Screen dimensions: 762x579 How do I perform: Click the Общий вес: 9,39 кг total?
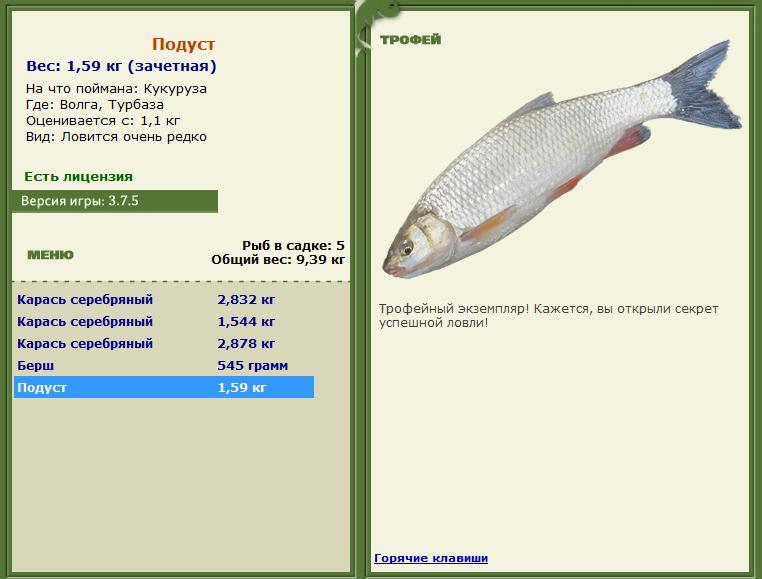tap(278, 260)
